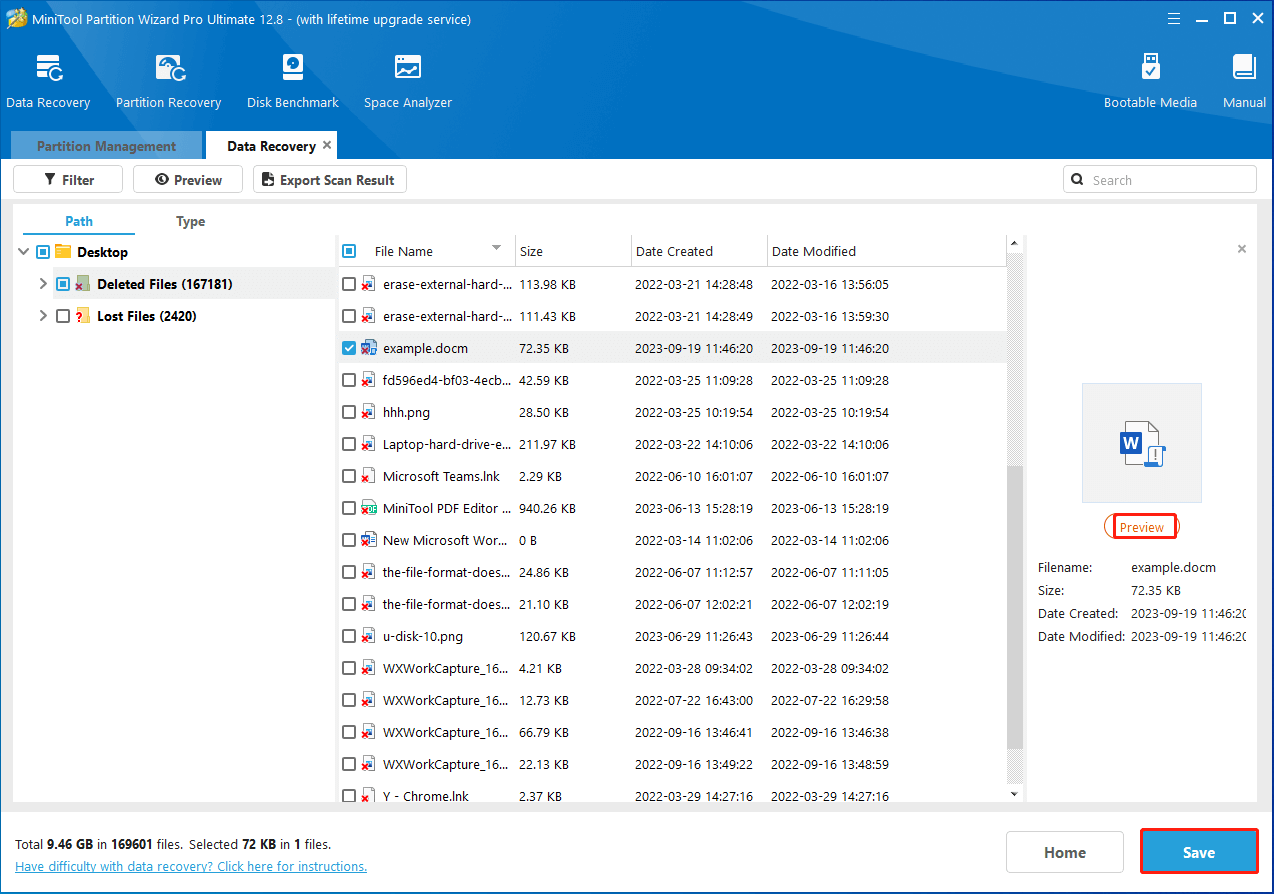Open the Data Recovery tool in the toolbar
Screen dimensions: 1274x894
(x=48, y=80)
